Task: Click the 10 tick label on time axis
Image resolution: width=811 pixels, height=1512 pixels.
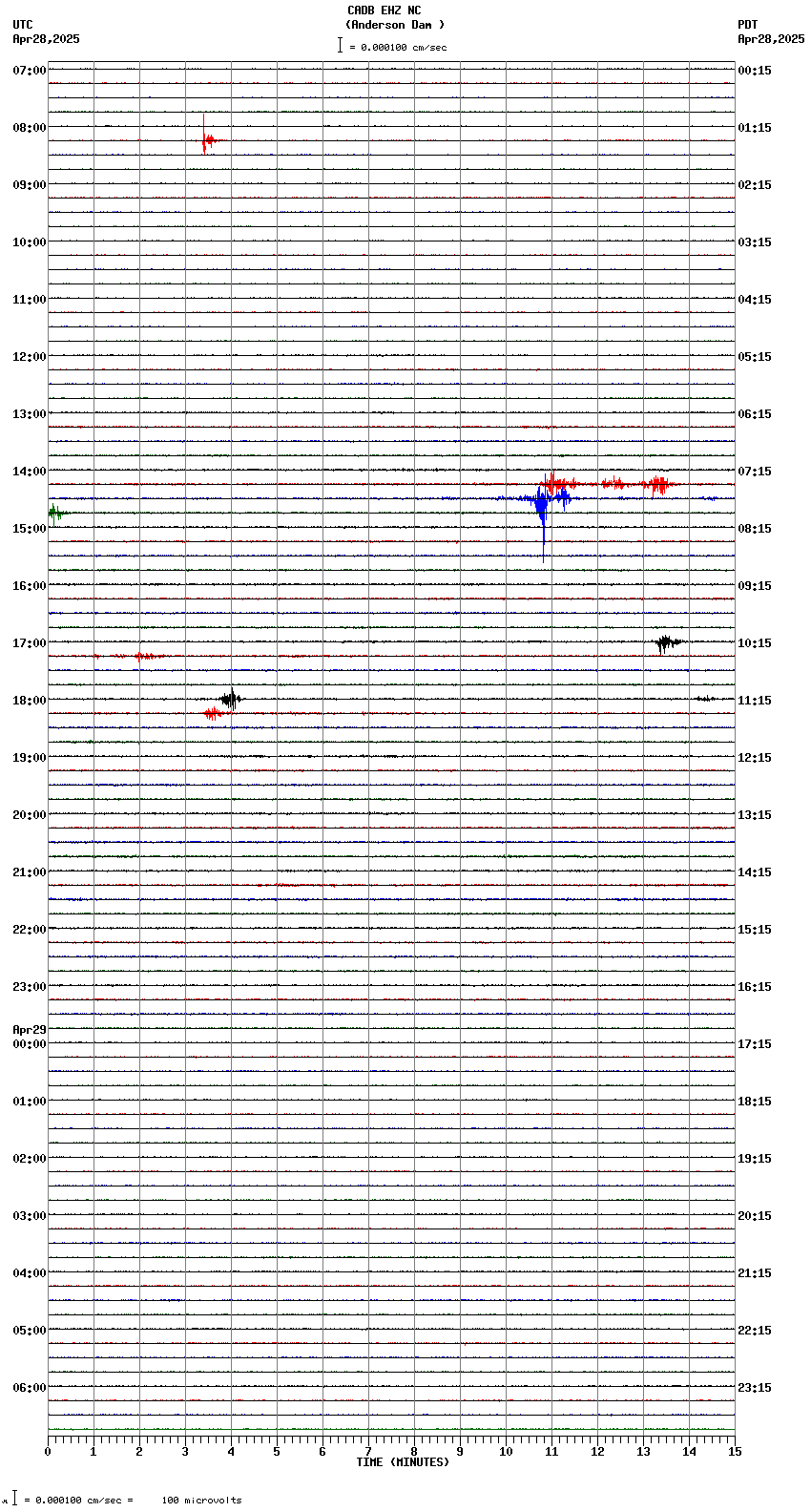Action: (x=506, y=1452)
